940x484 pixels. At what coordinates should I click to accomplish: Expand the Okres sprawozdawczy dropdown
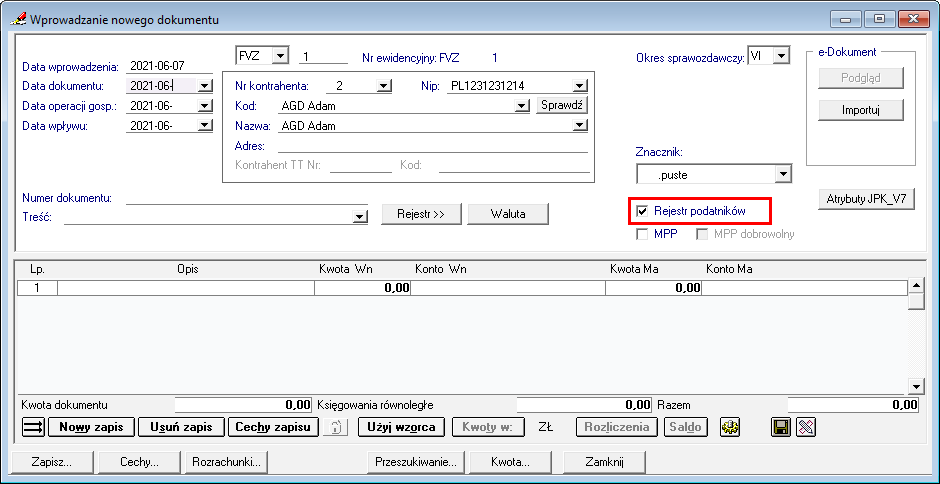pos(782,56)
